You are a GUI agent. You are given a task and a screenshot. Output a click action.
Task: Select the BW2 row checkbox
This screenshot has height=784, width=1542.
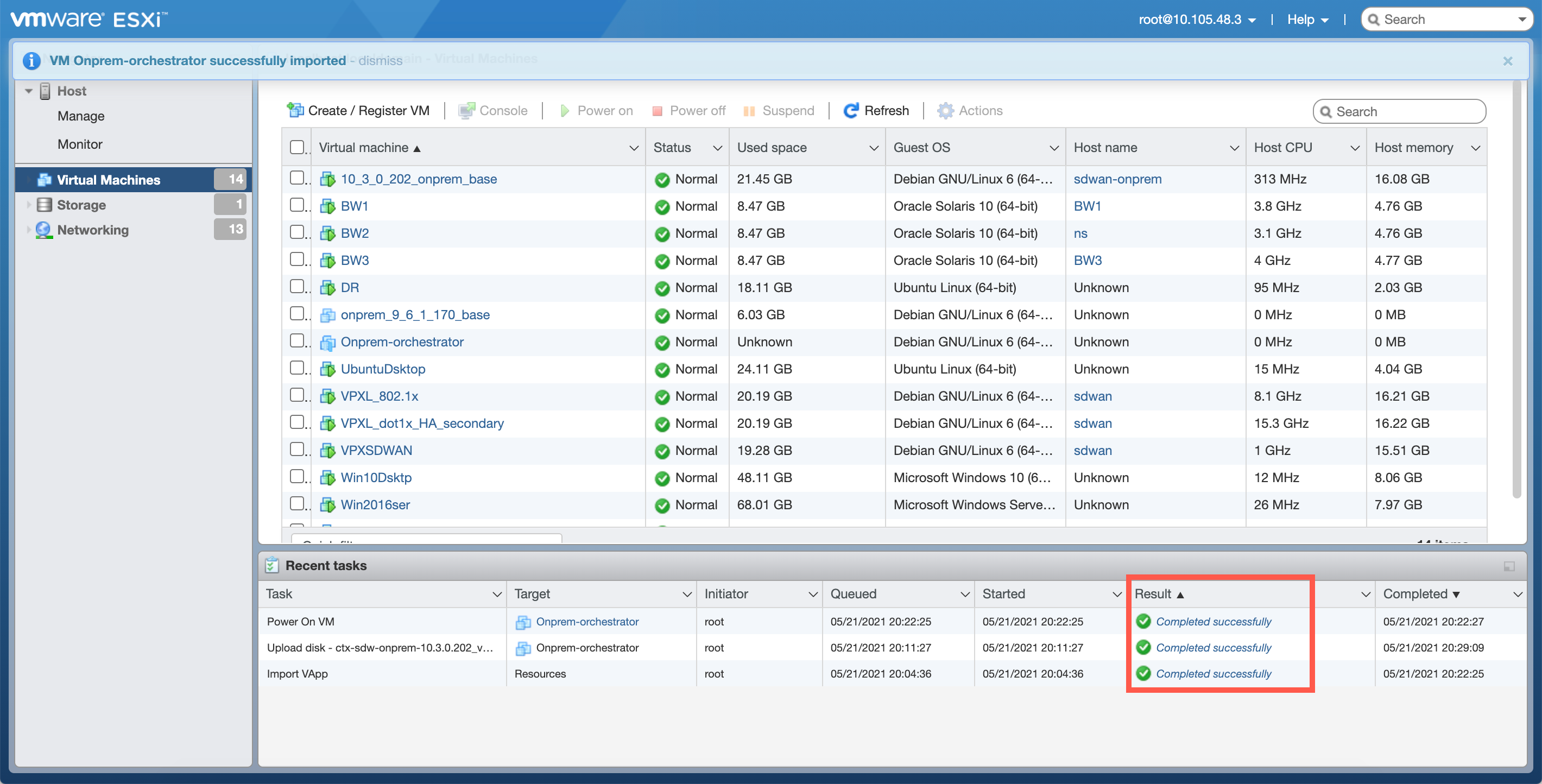[297, 232]
